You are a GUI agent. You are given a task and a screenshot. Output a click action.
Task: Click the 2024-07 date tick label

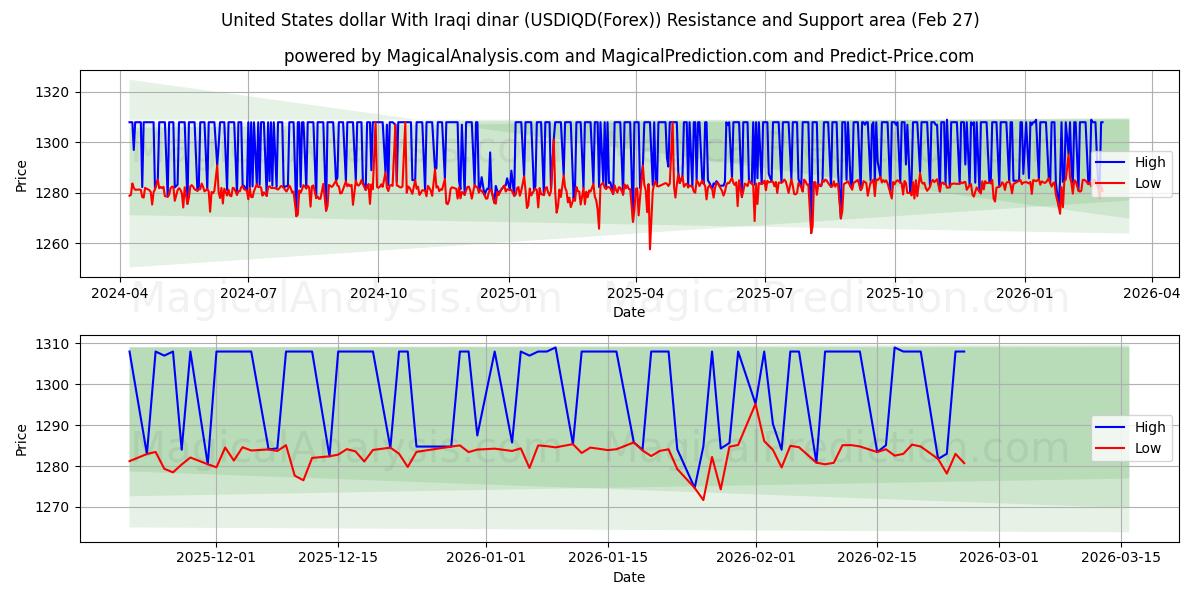pyautogui.click(x=248, y=293)
